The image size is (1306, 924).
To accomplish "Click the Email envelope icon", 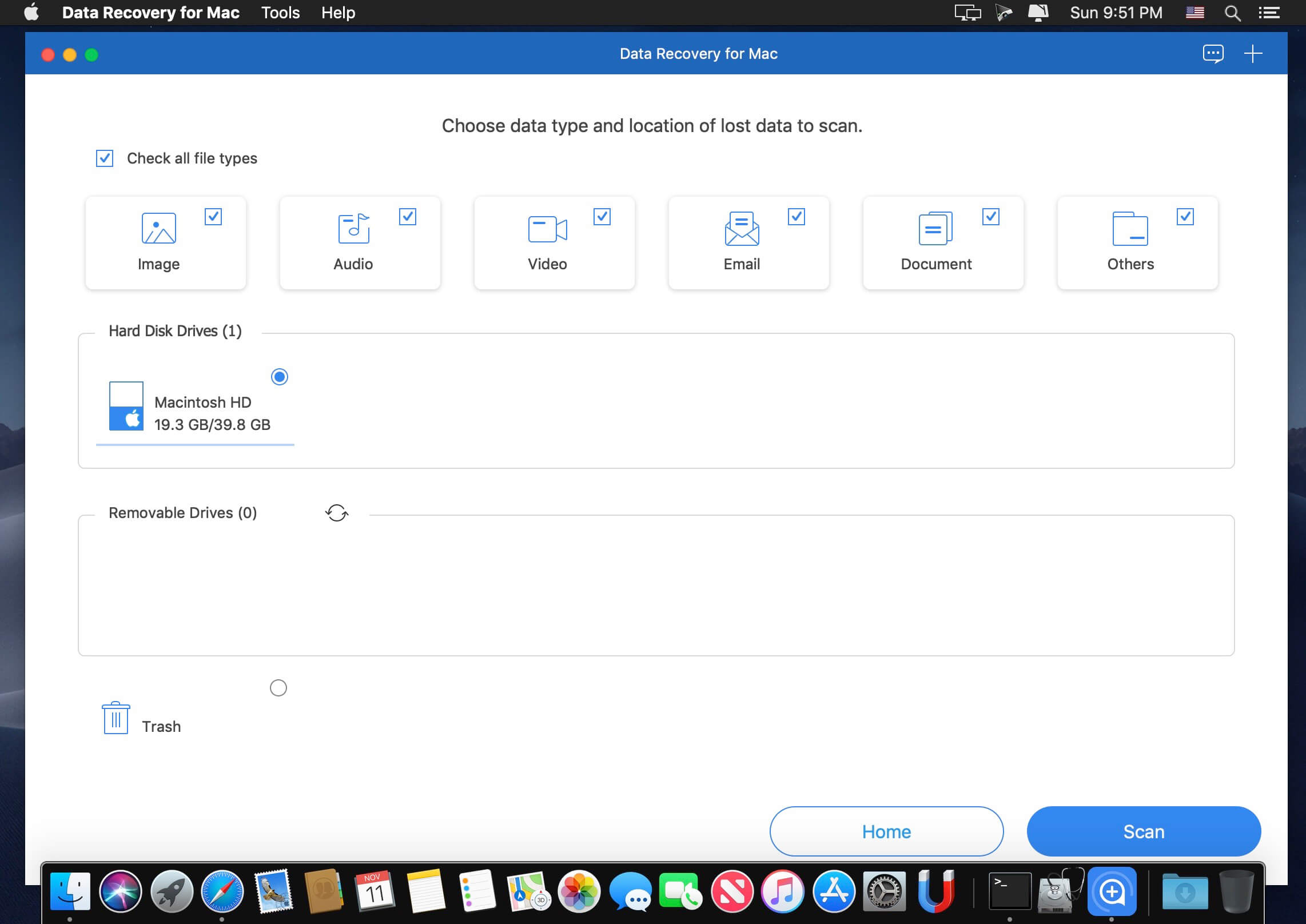I will pos(742,228).
